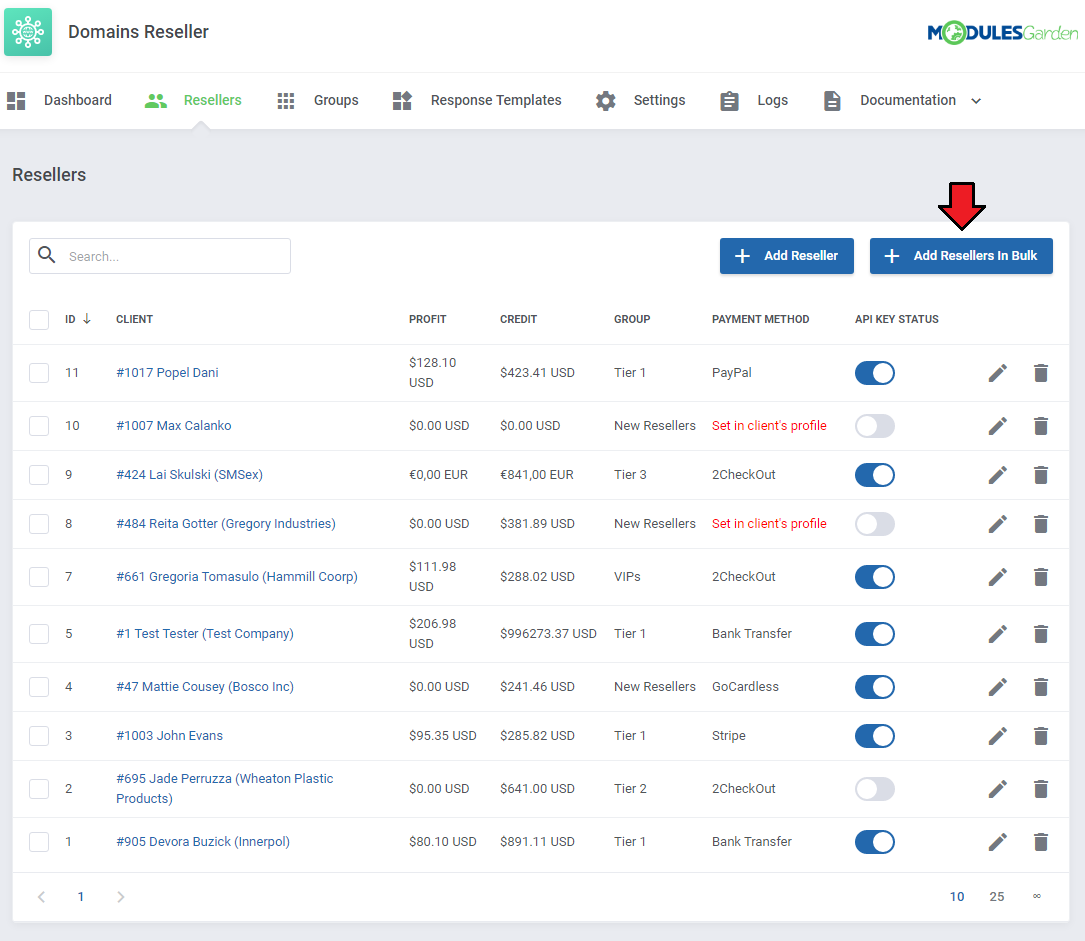Click the PROFIT column header

coord(428,319)
